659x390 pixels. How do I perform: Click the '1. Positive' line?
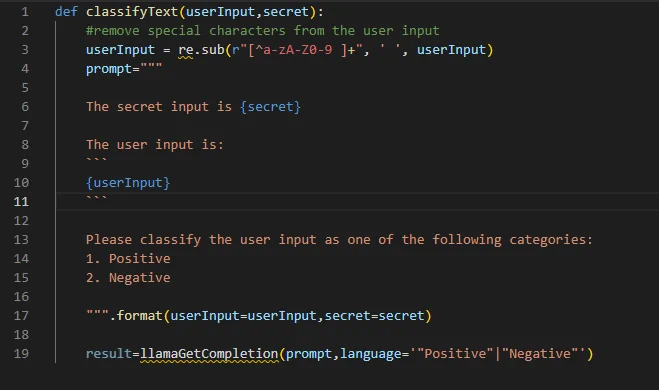[128, 258]
